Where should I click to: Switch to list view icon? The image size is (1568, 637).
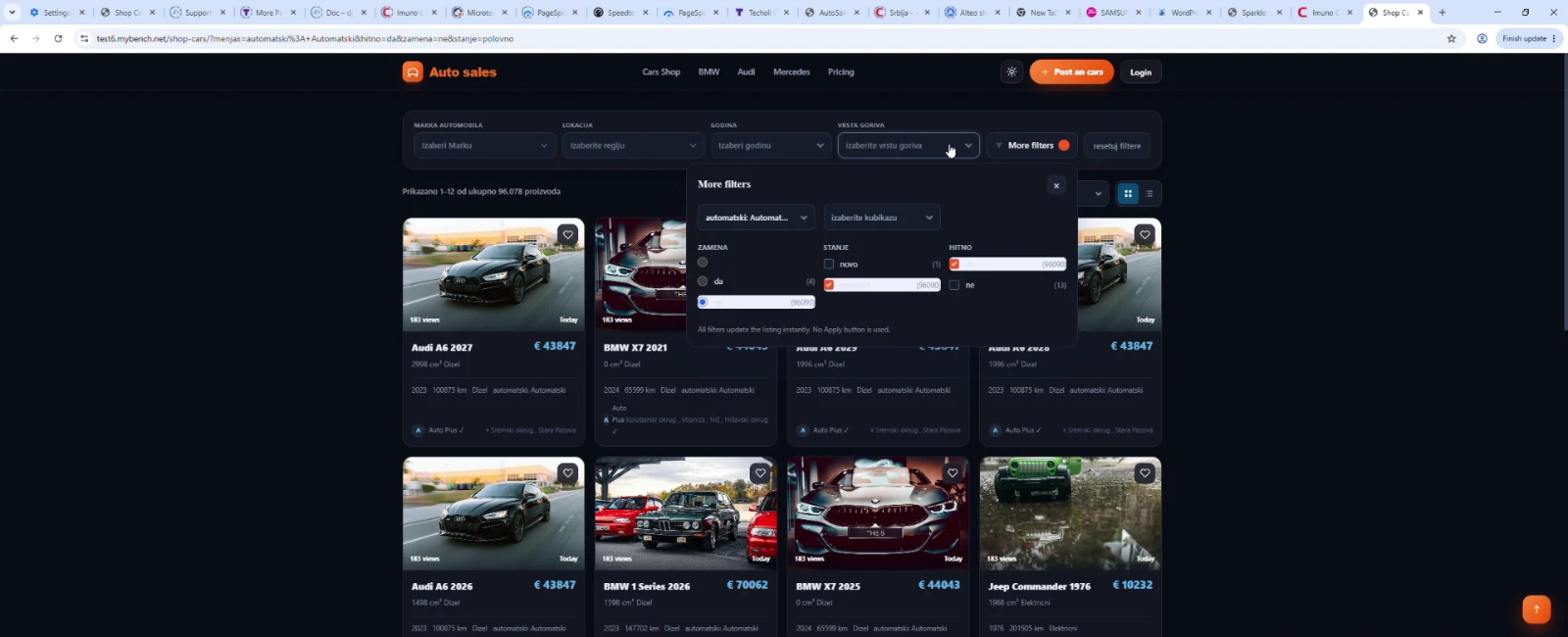coord(1150,193)
